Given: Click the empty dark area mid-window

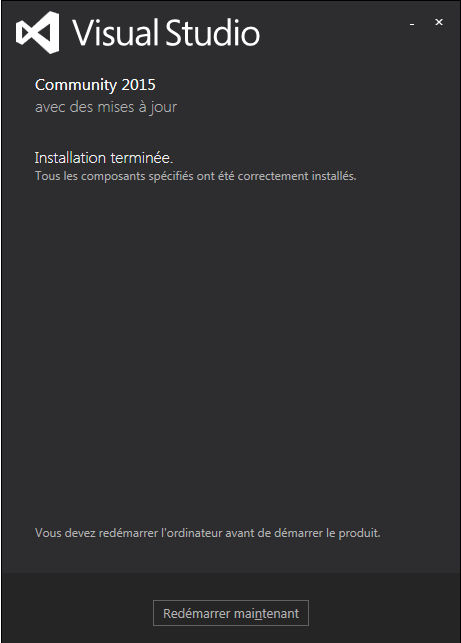Looking at the screenshot, I should tap(230, 349).
